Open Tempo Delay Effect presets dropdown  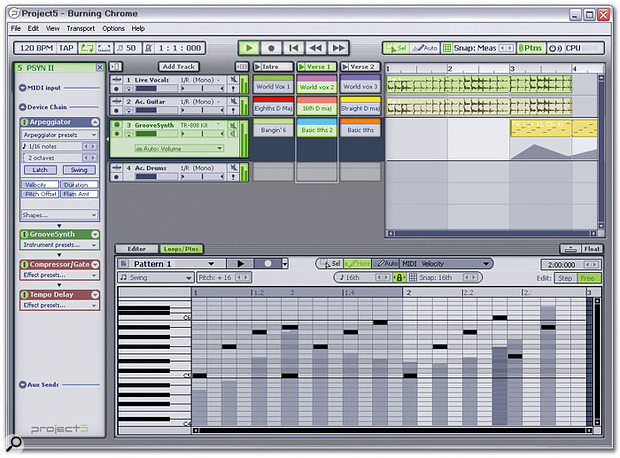pyautogui.click(x=59, y=305)
